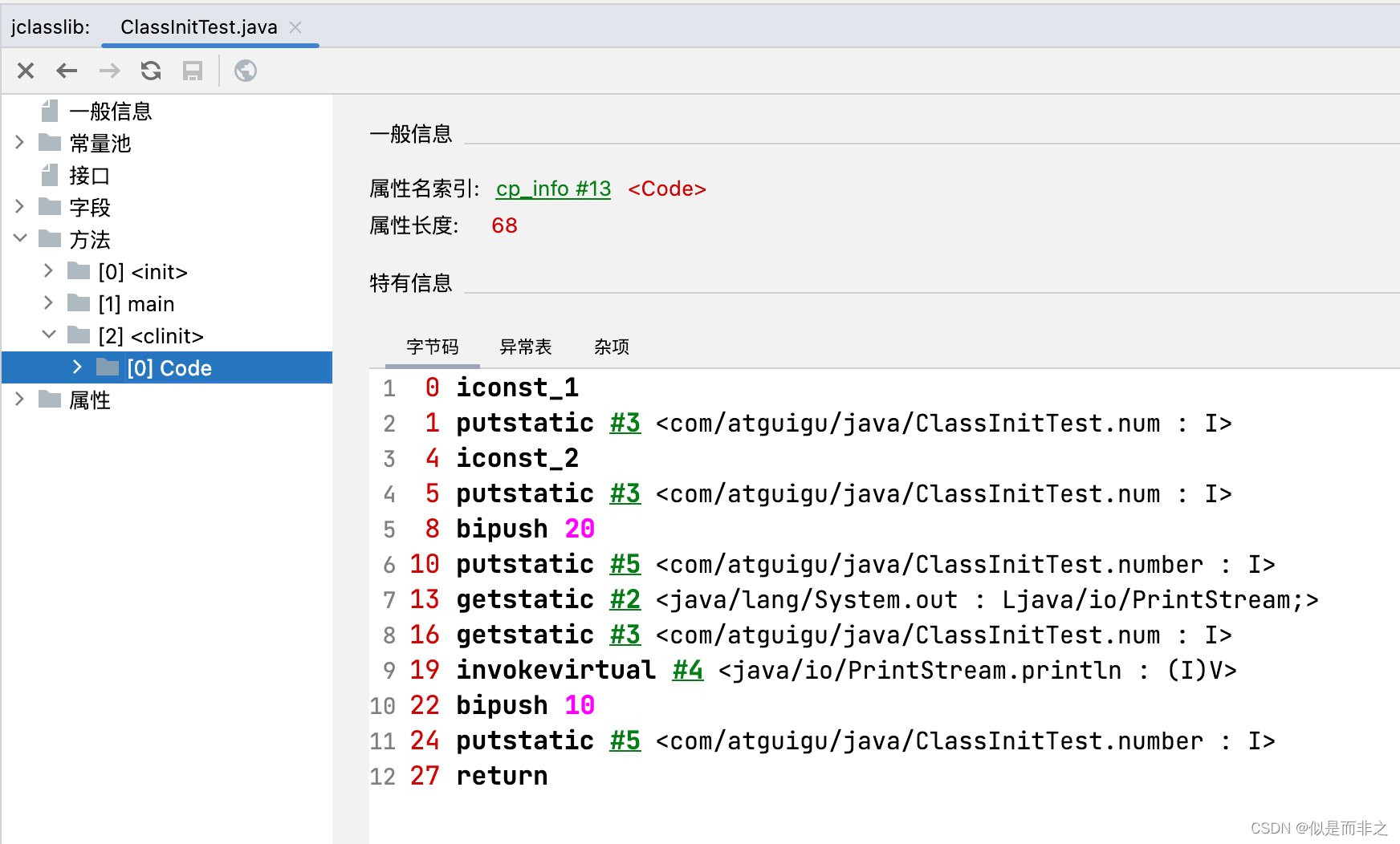This screenshot has width=1400, height=844.
Task: Open the cp_info #13 hyperlink
Action: (x=553, y=189)
